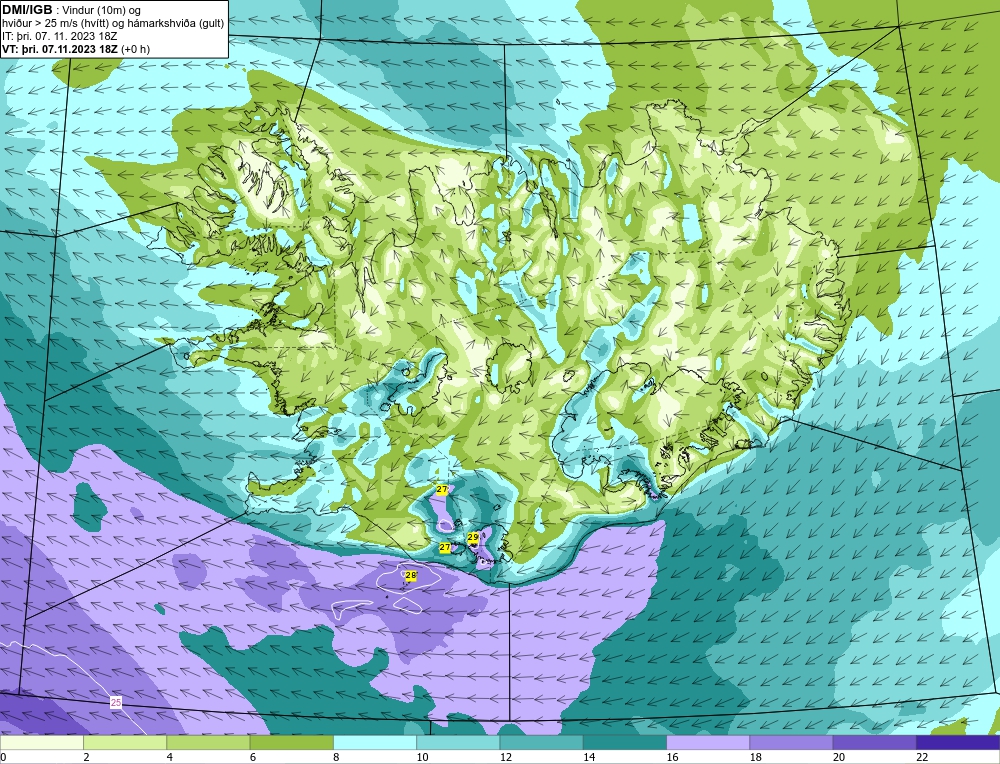This screenshot has width=1000, height=764.
Task: Click the legend number 16
Action: (672, 757)
